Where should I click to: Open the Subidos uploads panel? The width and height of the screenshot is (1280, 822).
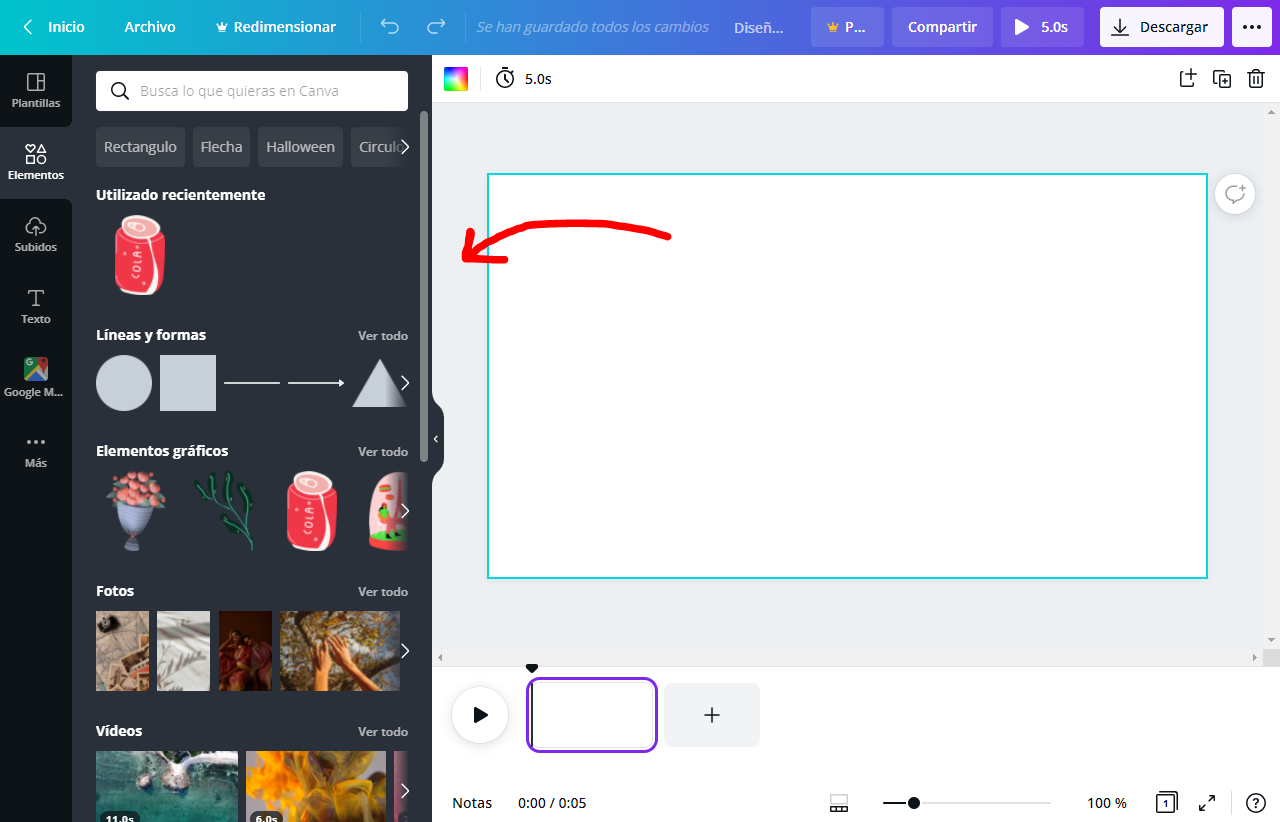point(36,234)
